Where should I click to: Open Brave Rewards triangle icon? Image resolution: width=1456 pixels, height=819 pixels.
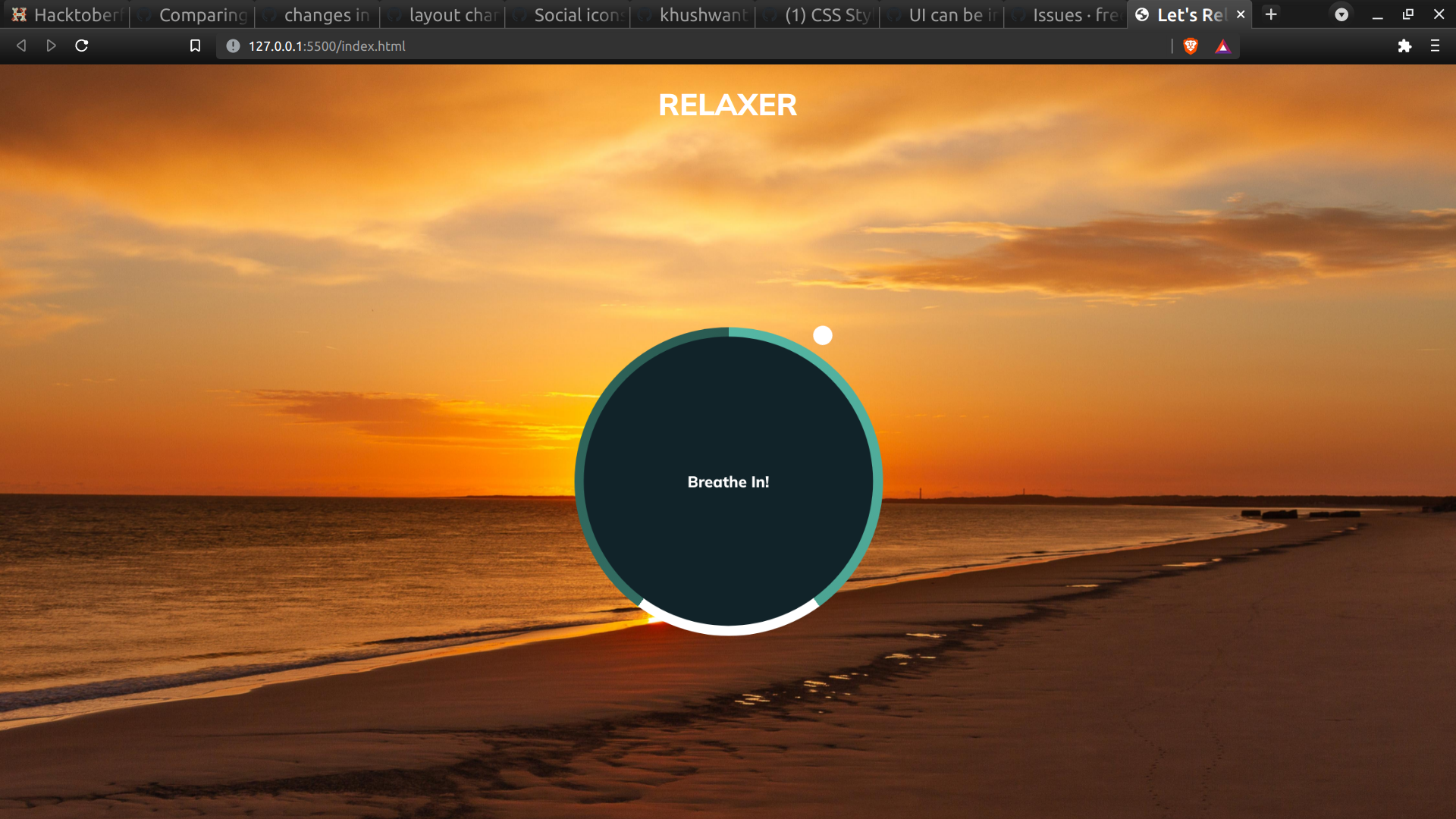point(1222,46)
